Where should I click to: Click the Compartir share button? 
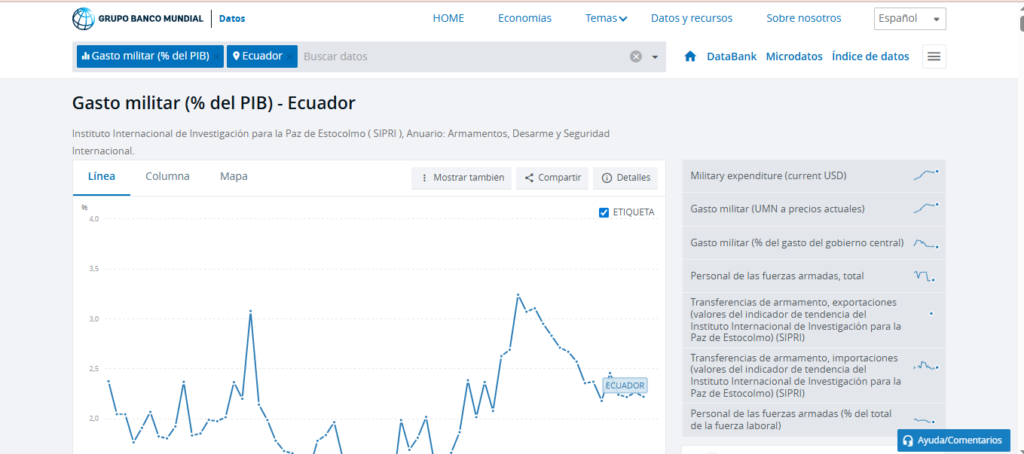pyautogui.click(x=552, y=177)
